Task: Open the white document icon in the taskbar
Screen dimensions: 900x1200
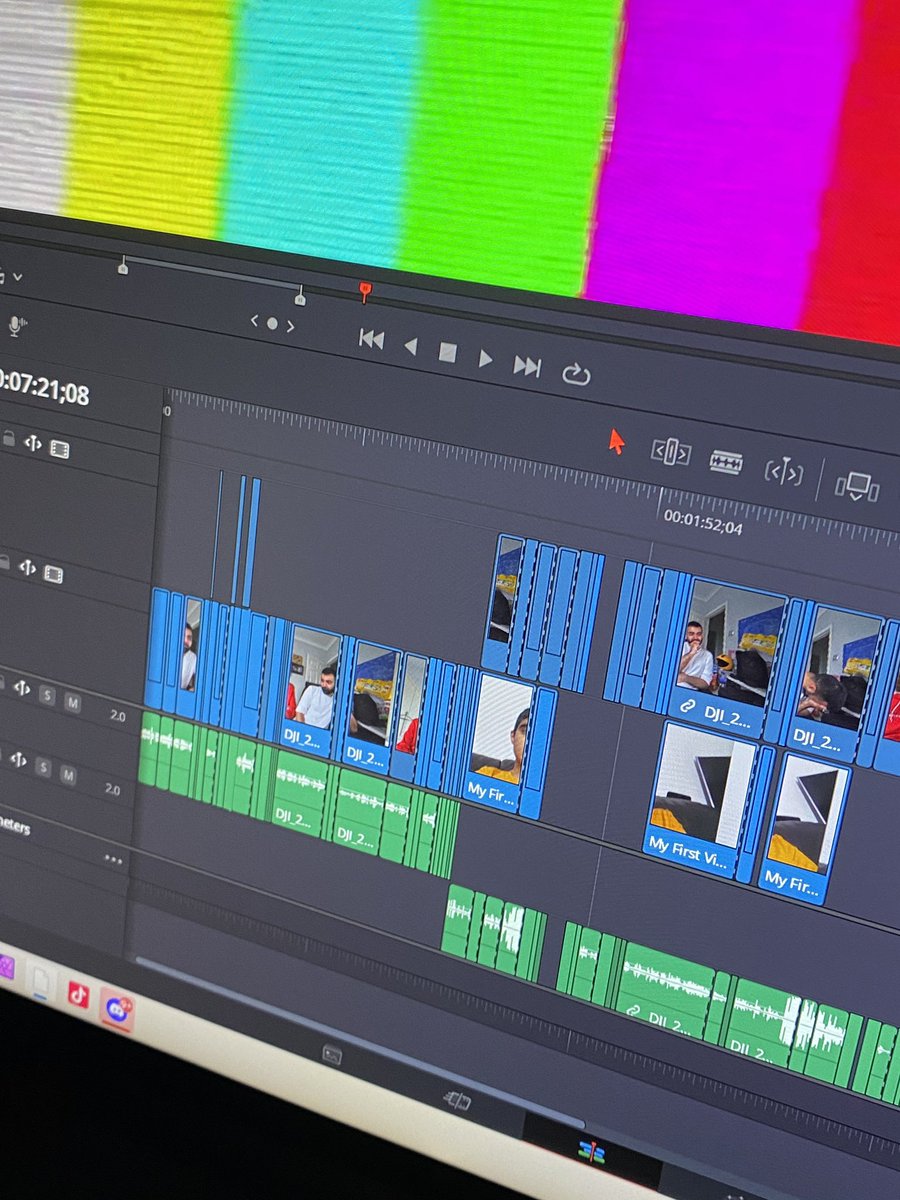Action: click(x=41, y=981)
